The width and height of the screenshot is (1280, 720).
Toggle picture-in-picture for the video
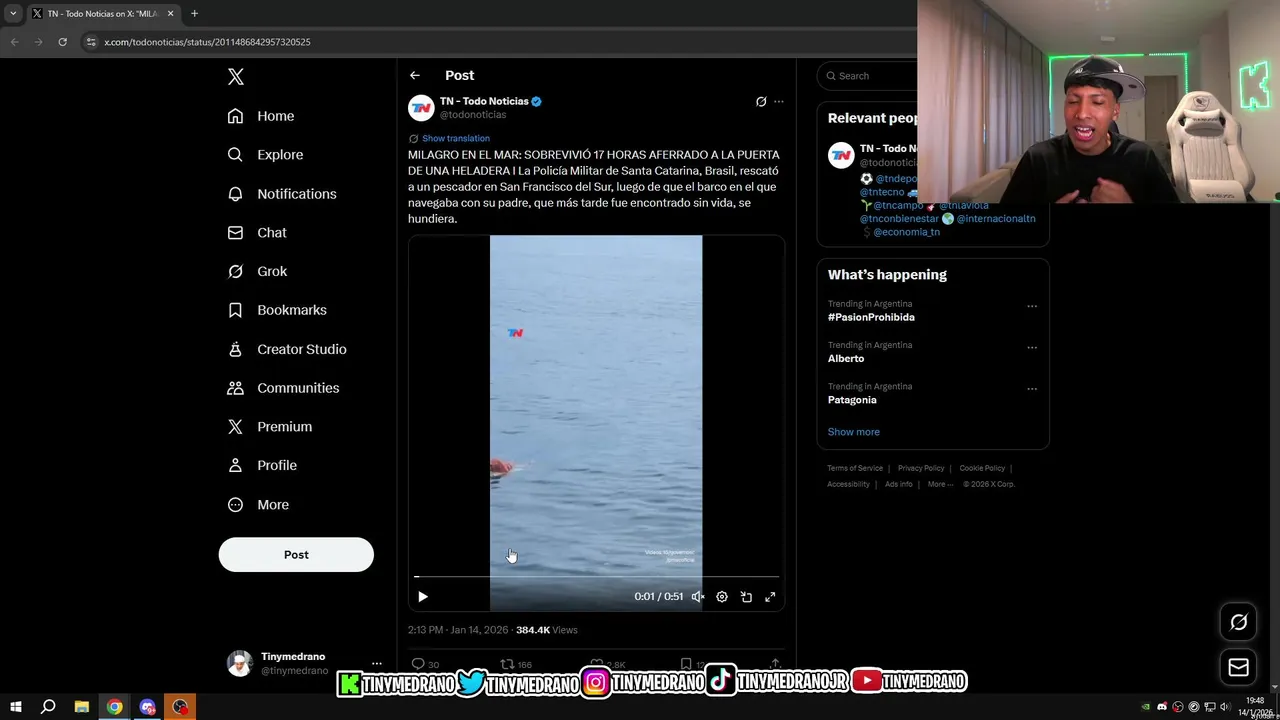click(x=746, y=597)
